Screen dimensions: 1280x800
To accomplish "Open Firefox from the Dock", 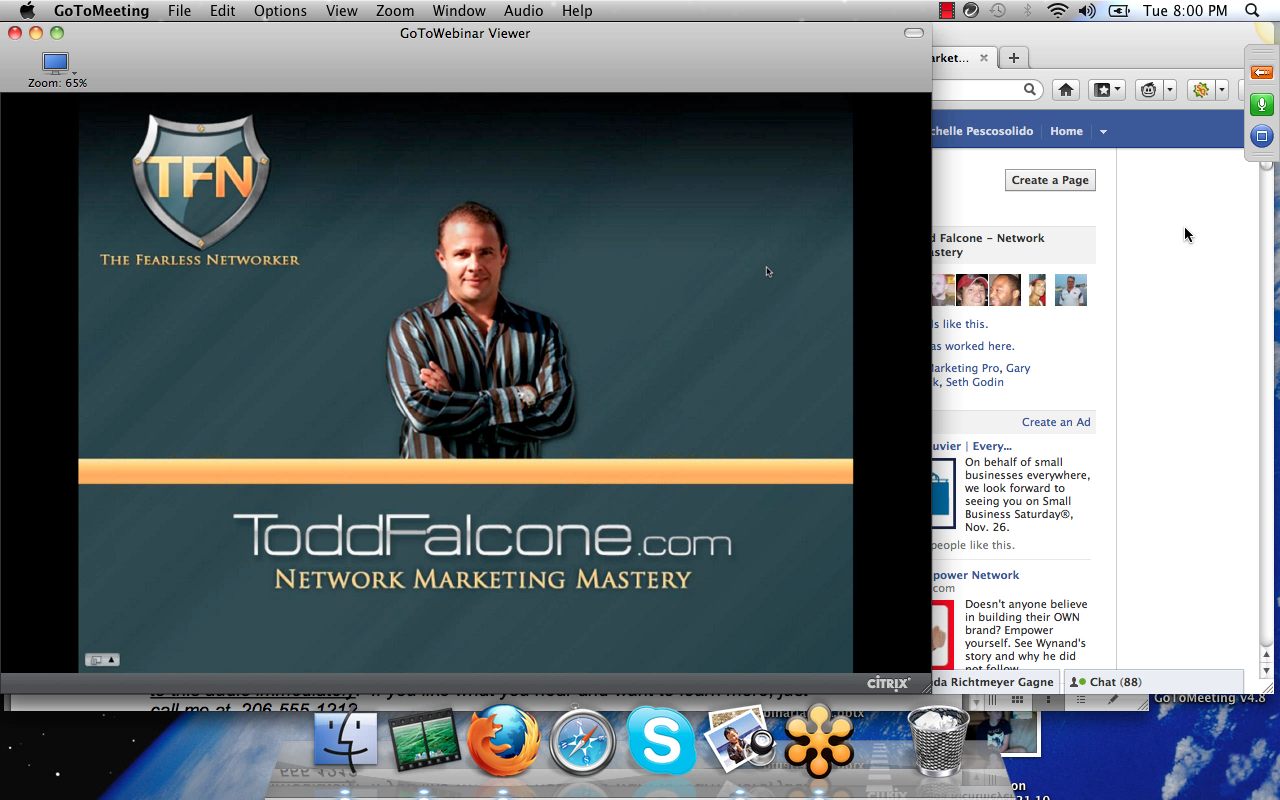I will [x=503, y=741].
